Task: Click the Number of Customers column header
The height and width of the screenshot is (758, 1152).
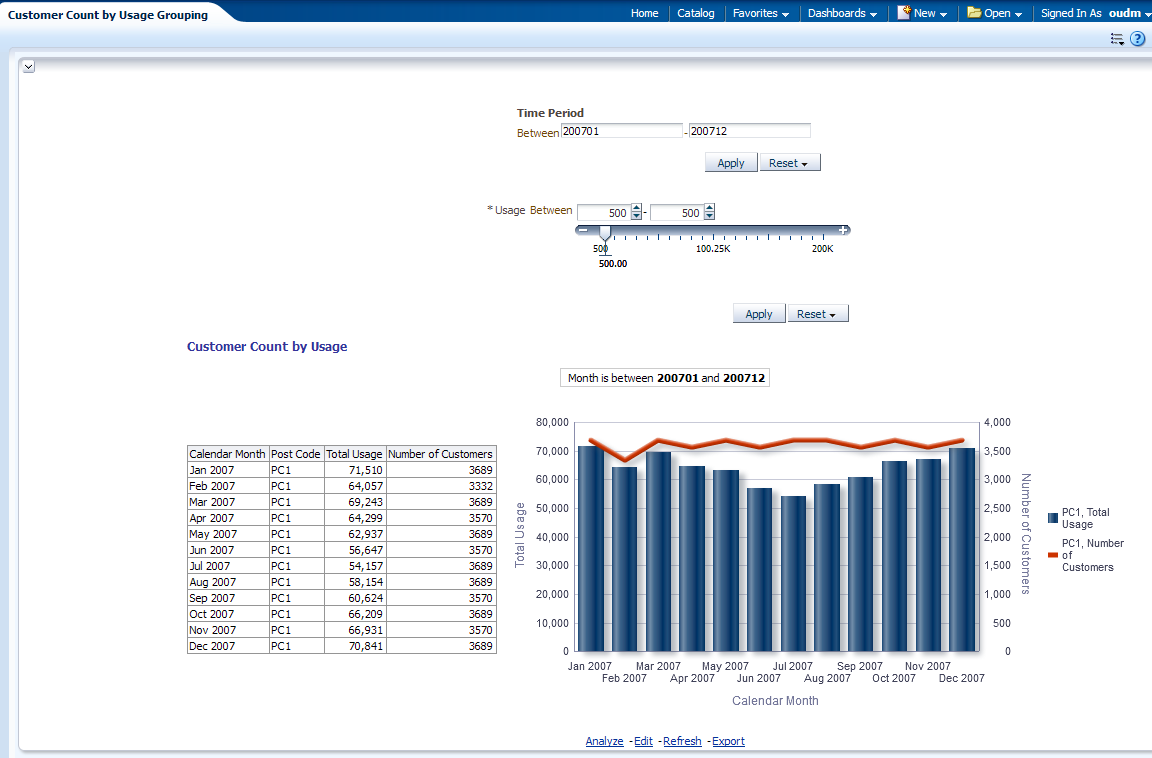Action: 441,454
